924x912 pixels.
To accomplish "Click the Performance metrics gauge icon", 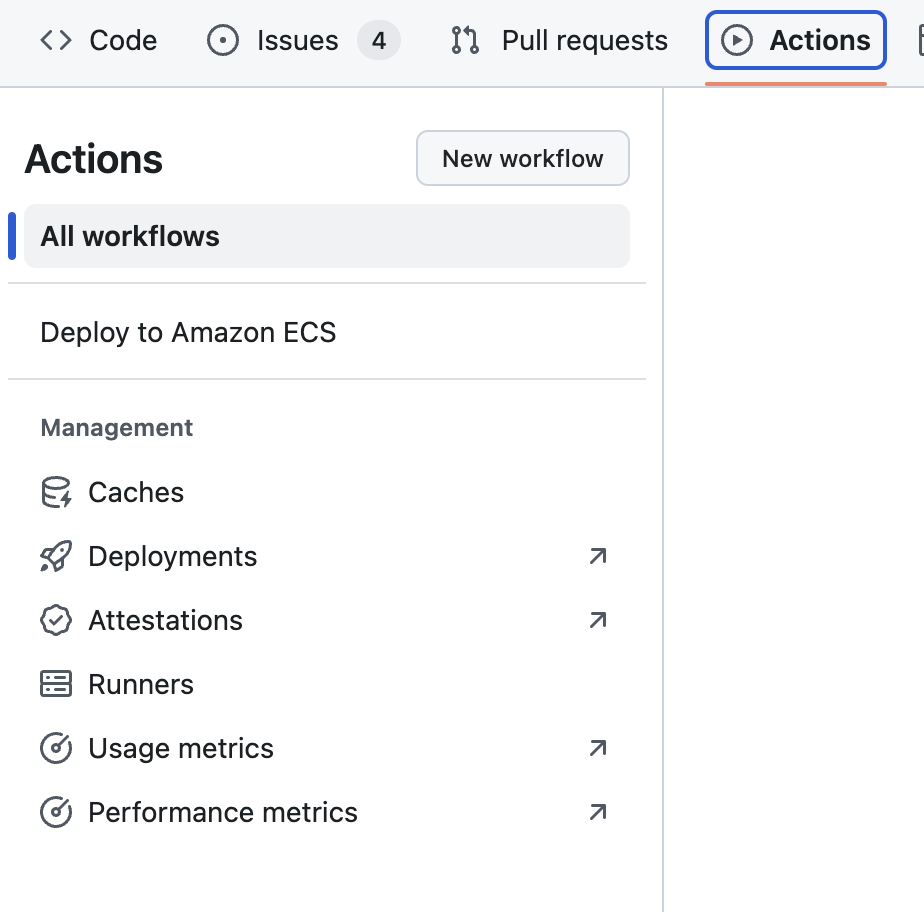I will point(56,812).
